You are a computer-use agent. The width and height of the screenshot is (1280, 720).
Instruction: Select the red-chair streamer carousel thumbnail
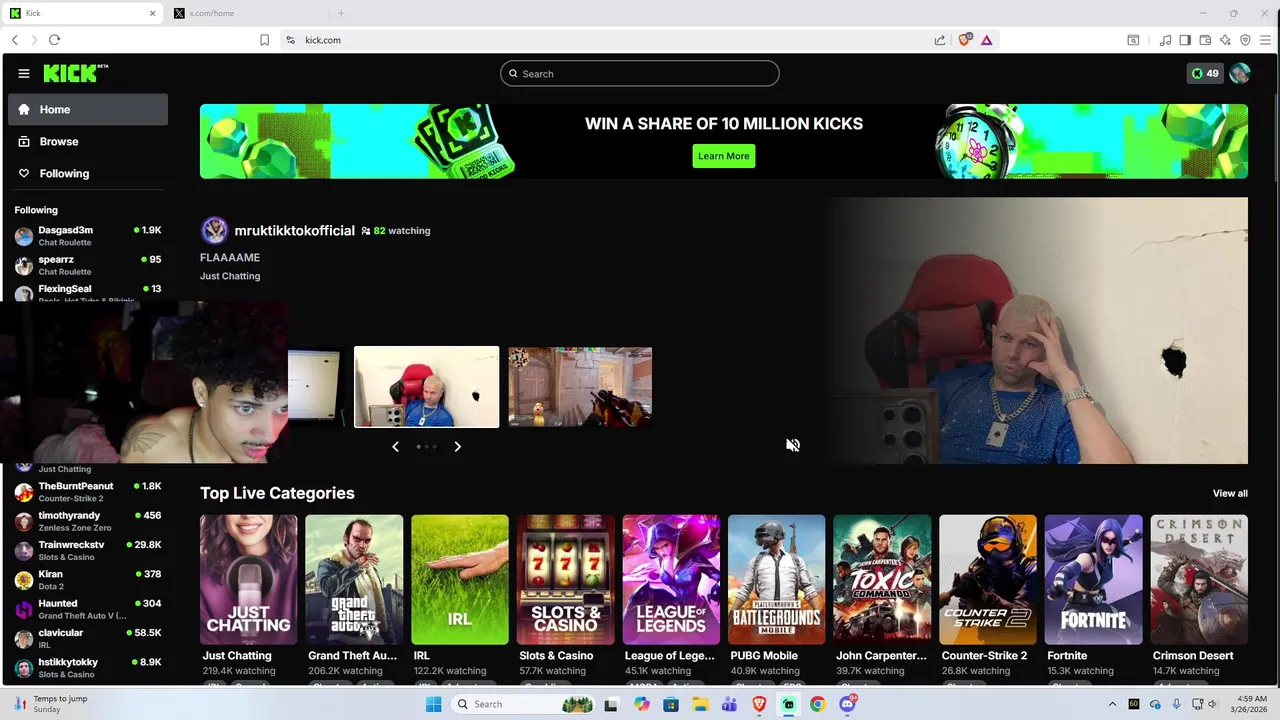(x=426, y=387)
